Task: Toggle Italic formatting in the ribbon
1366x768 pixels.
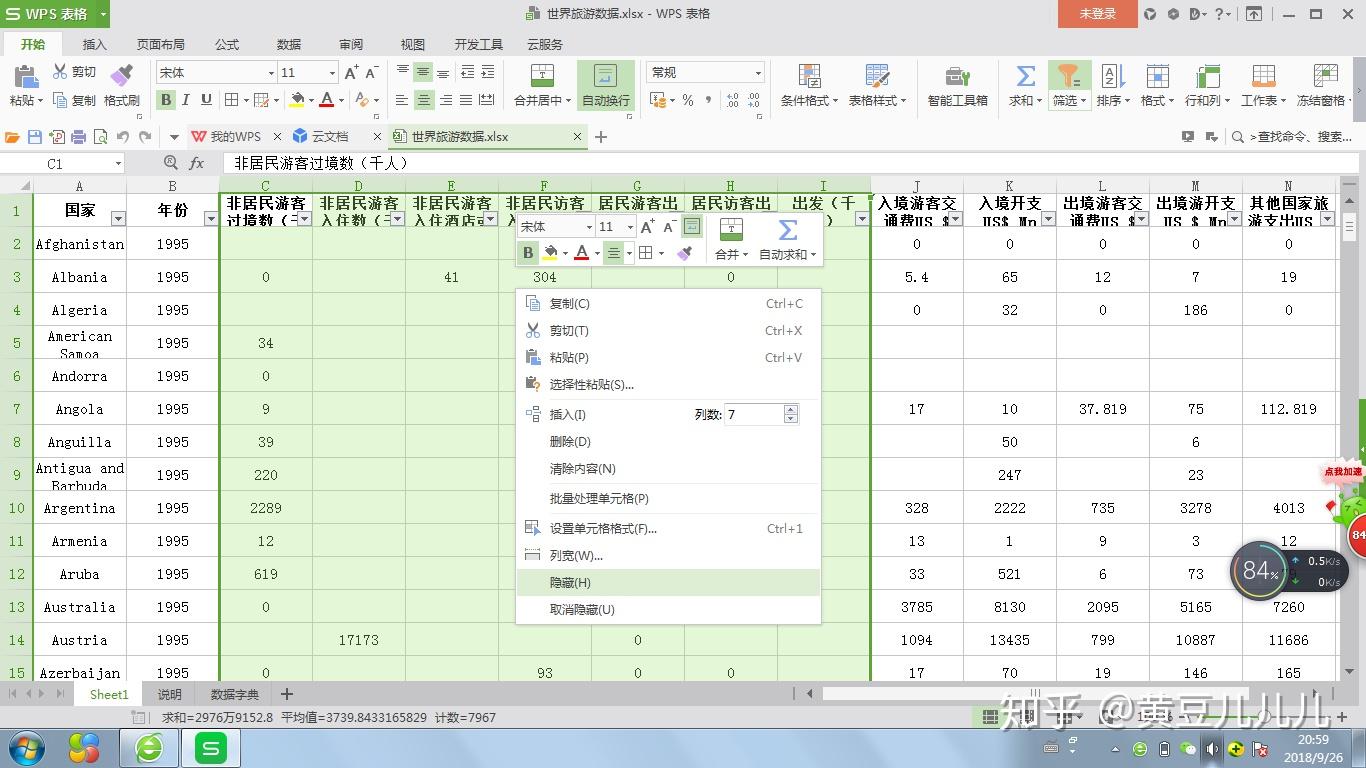Action: [x=187, y=100]
